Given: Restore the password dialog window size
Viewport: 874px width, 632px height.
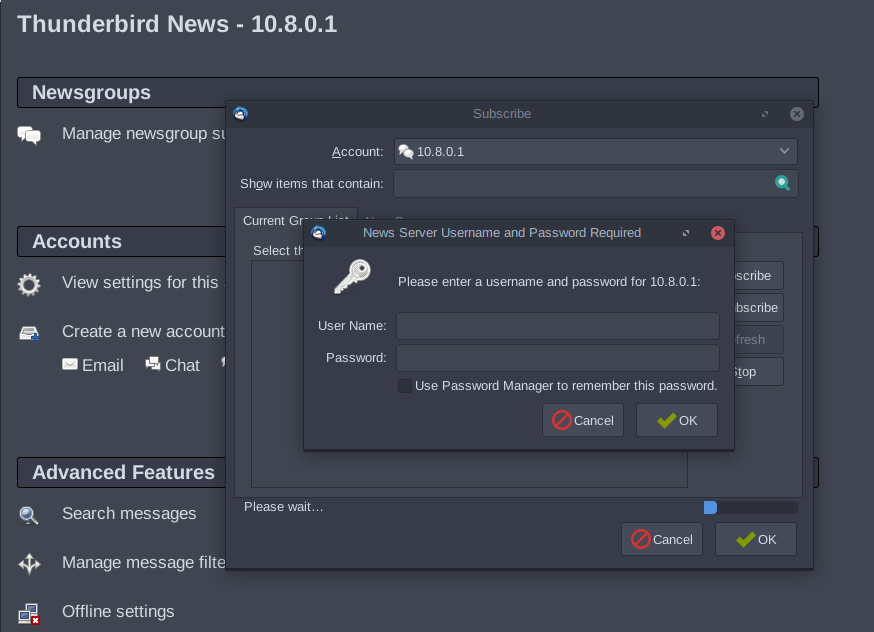Looking at the screenshot, I should (686, 233).
